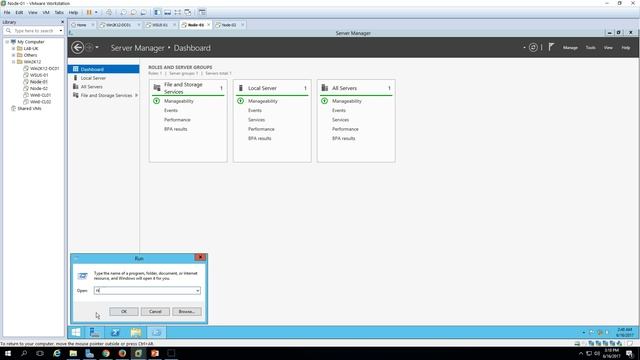Viewport: 640px width, 360px height.
Task: Click the VMware full screen toolbar icon
Action: pyautogui.click(x=178, y=12)
